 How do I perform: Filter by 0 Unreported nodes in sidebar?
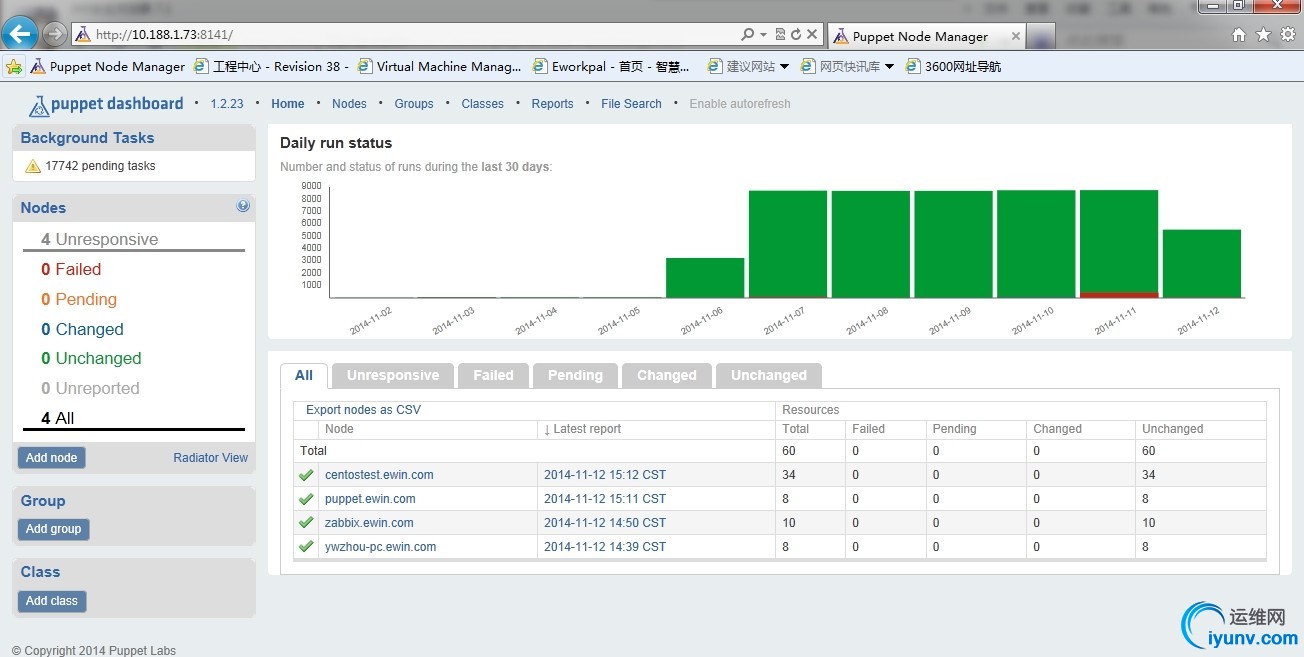pos(90,389)
